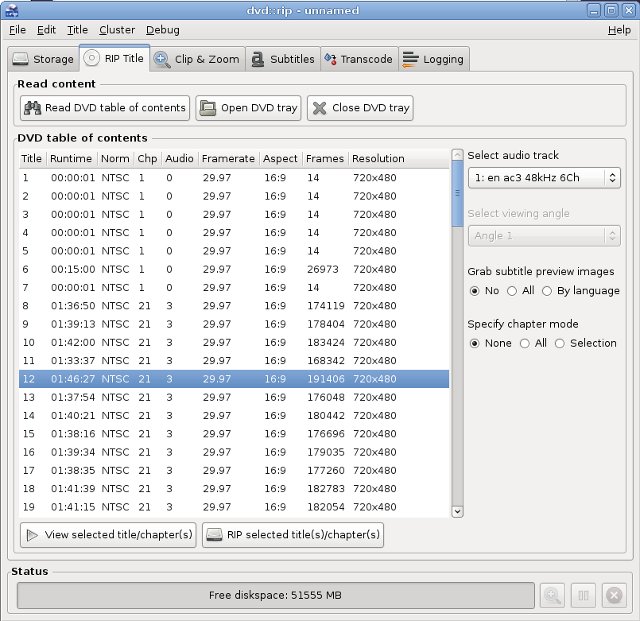Sort table by Chp column header
The width and height of the screenshot is (640, 621).
(147, 159)
